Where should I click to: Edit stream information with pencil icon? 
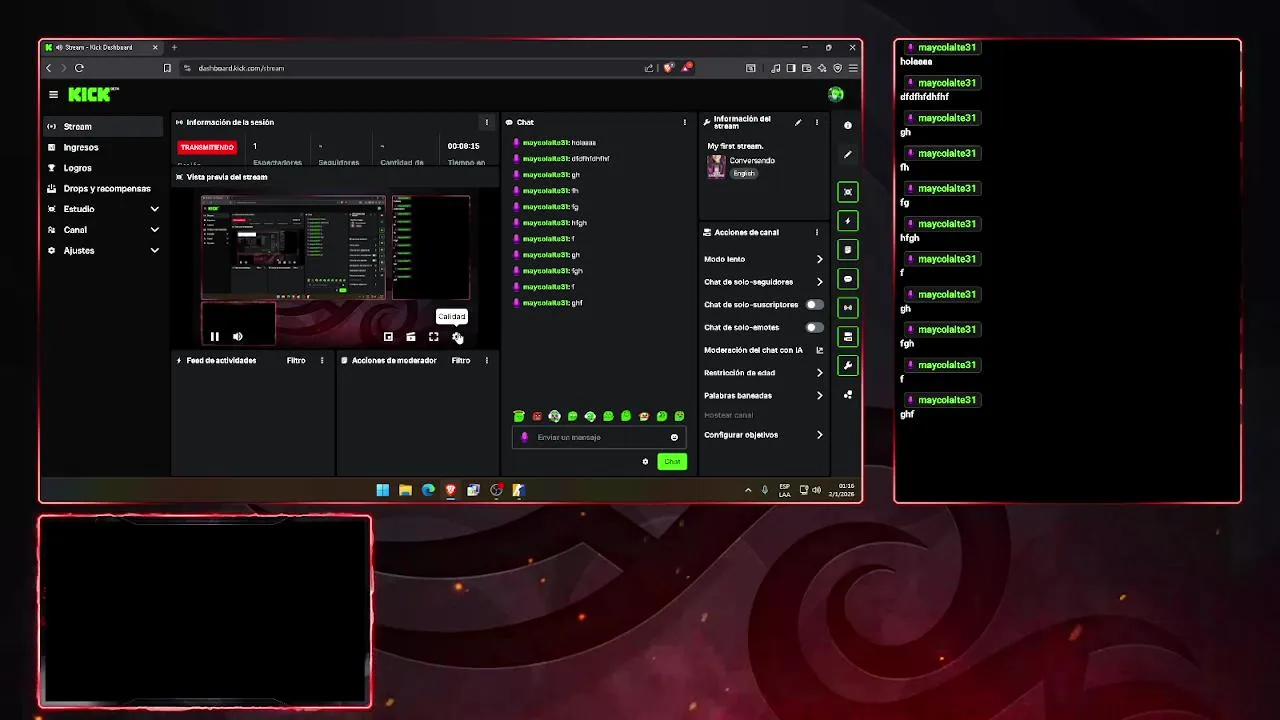798,122
